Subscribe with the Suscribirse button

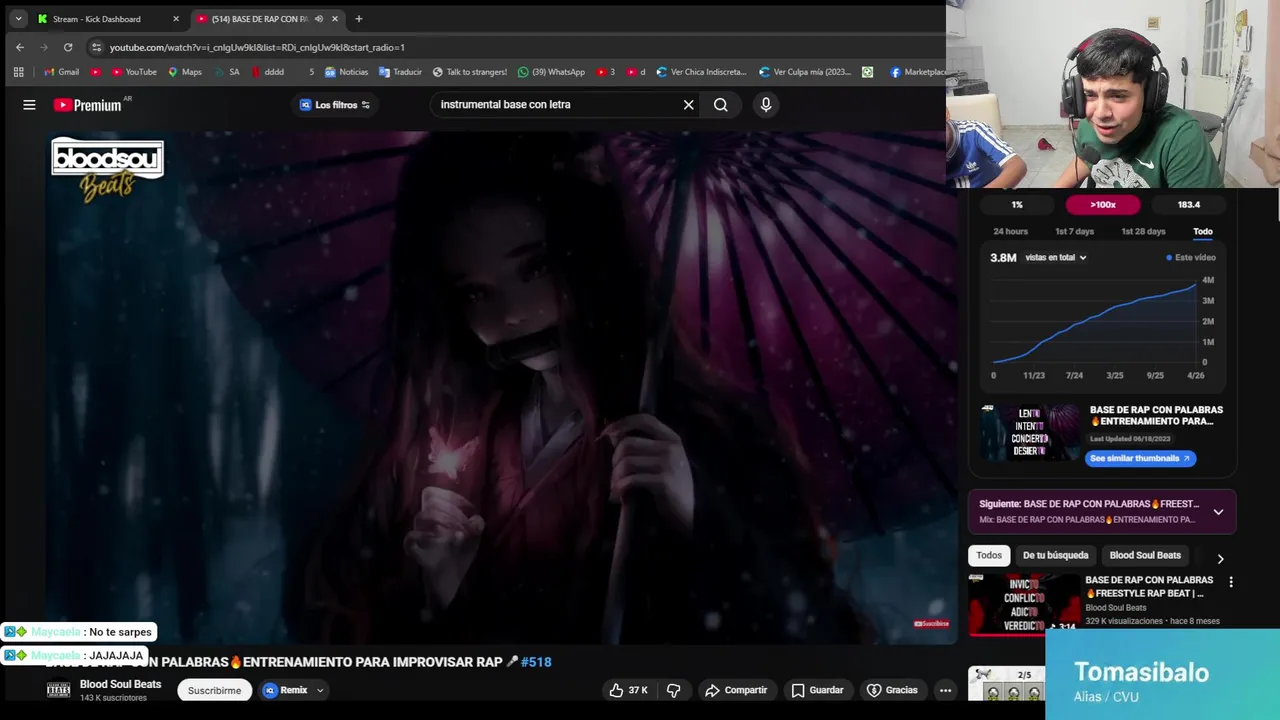coord(214,690)
